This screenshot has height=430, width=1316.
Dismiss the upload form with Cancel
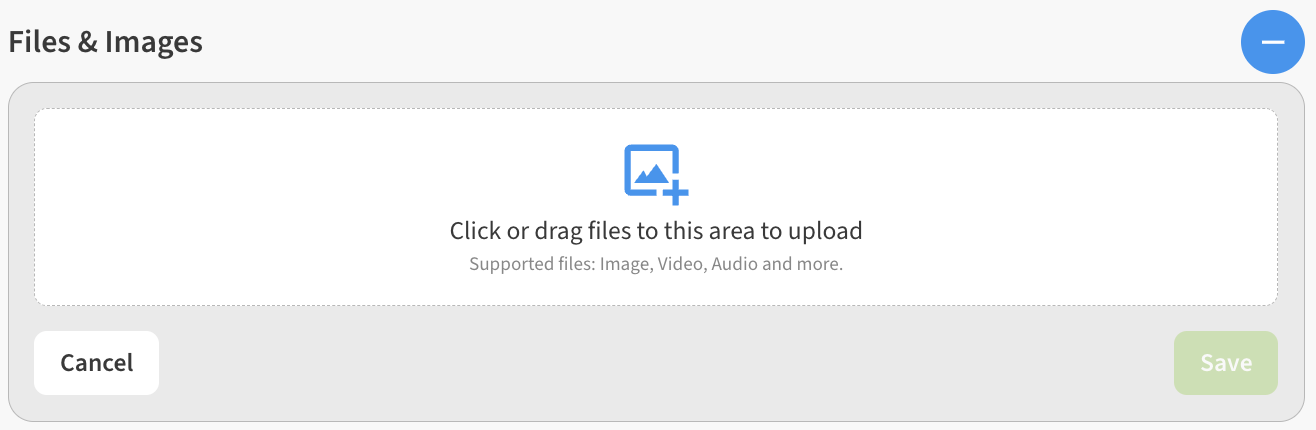(x=96, y=363)
